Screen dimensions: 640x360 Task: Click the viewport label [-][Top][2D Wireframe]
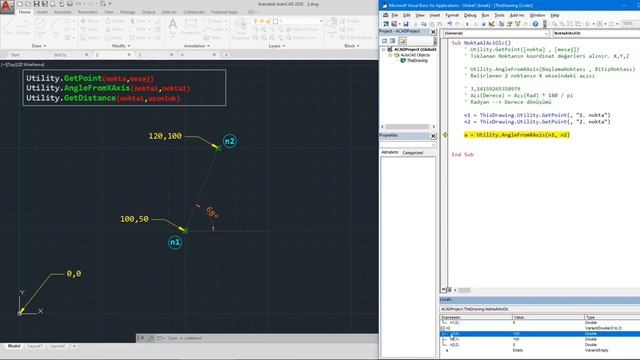pos(23,64)
